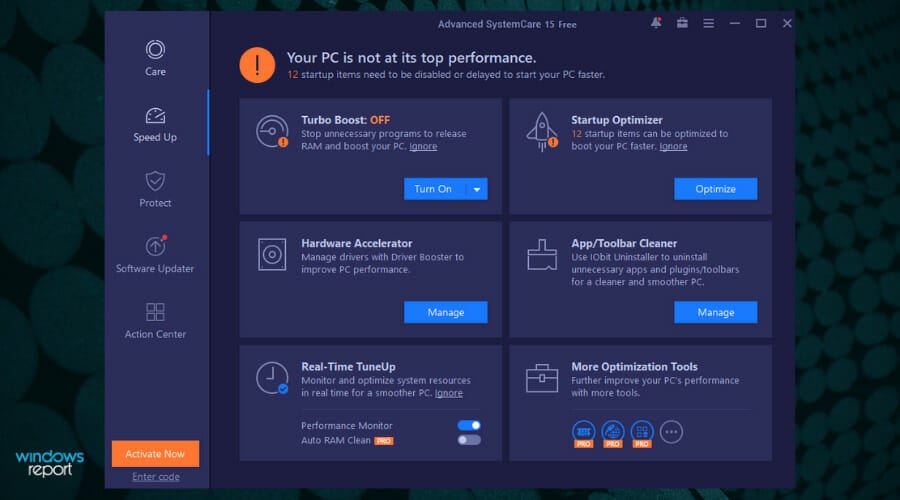Viewport: 900px width, 500px height.
Task: Click the notification bell icon
Action: tap(655, 23)
